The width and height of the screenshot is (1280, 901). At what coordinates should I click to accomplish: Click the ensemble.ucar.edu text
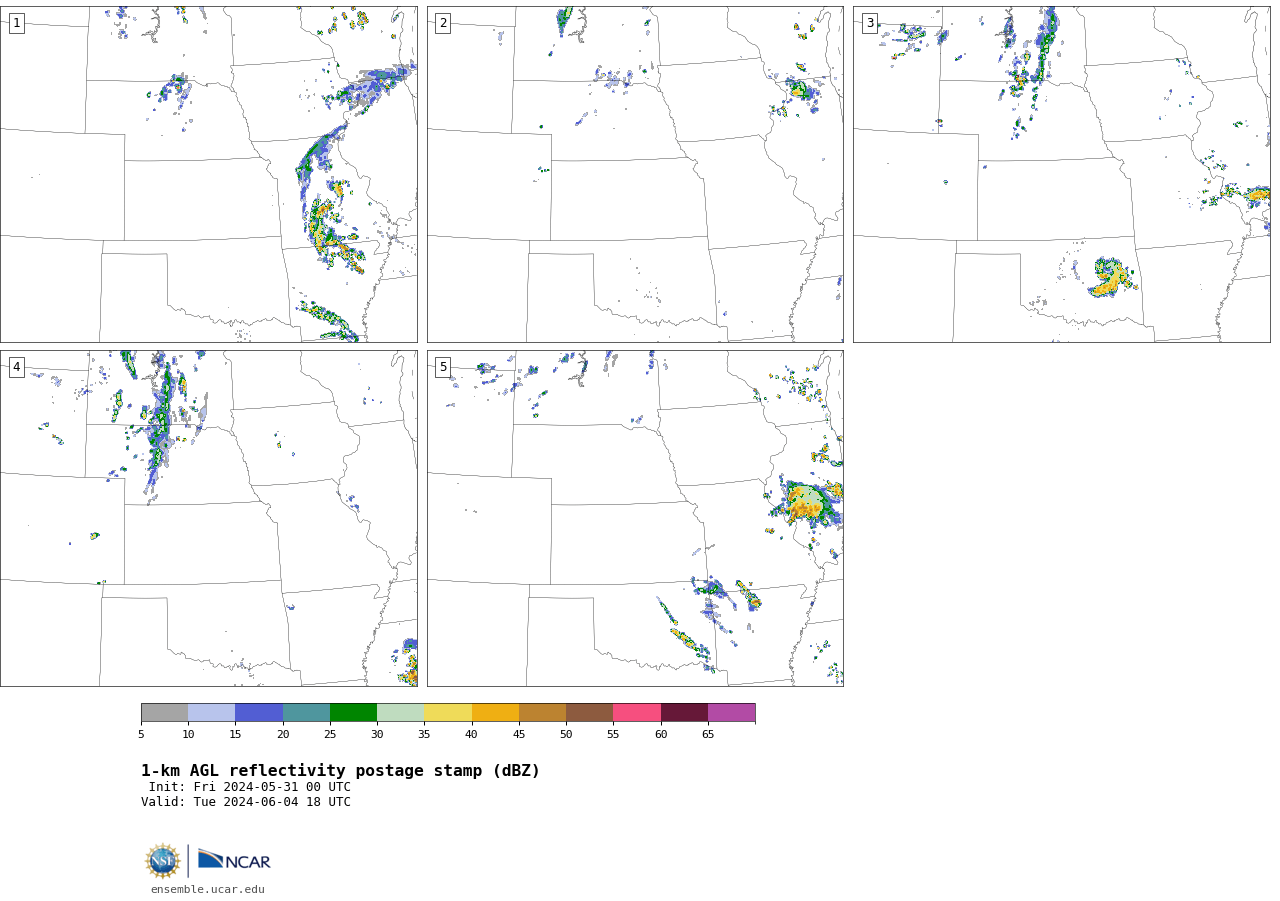point(208,890)
